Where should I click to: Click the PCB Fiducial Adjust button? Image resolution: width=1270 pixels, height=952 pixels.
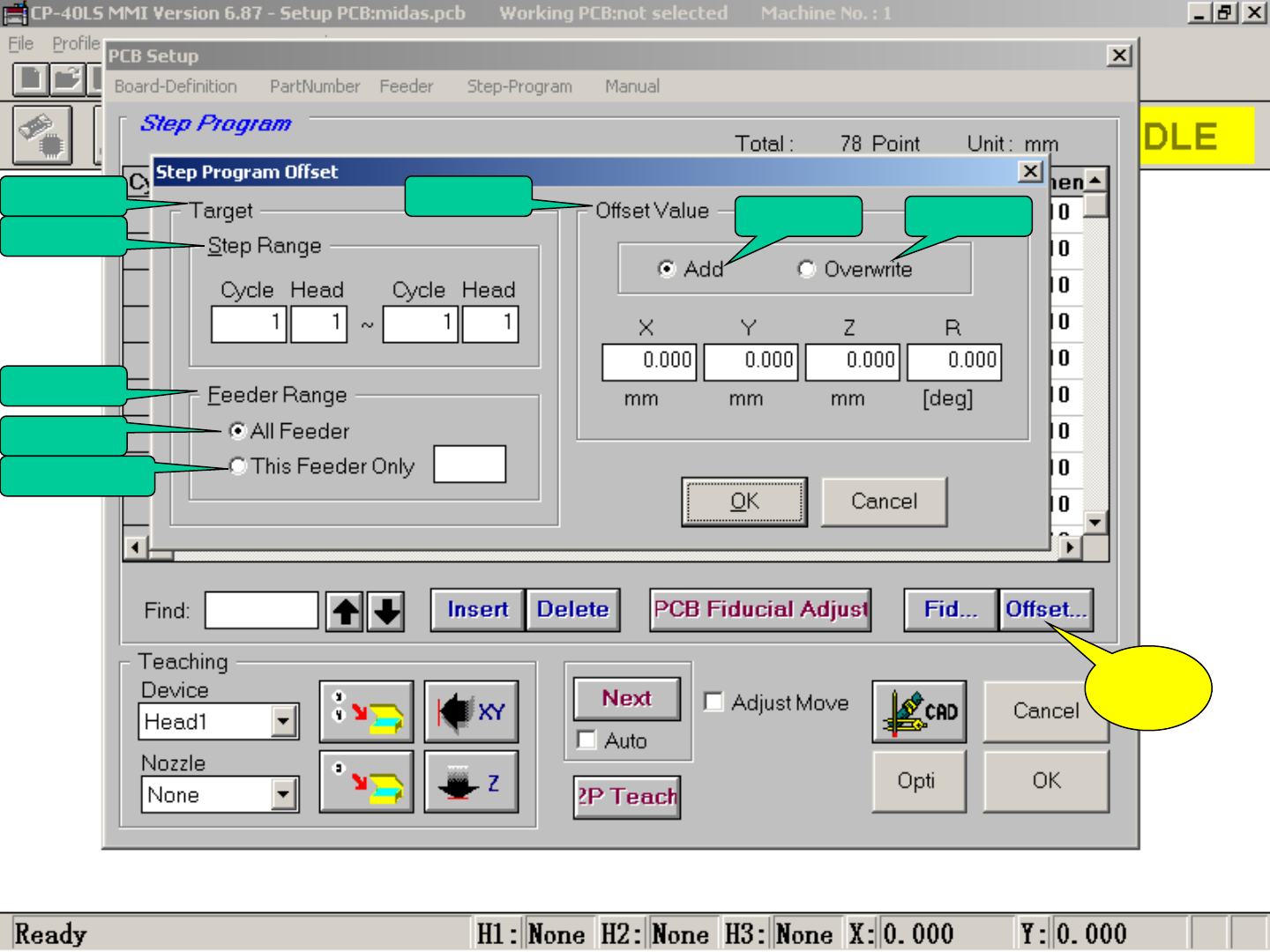pyautogui.click(x=760, y=610)
